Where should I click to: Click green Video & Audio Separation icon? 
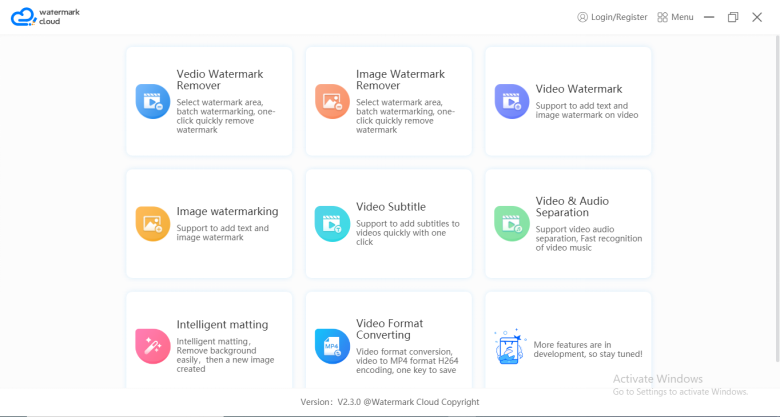point(512,224)
